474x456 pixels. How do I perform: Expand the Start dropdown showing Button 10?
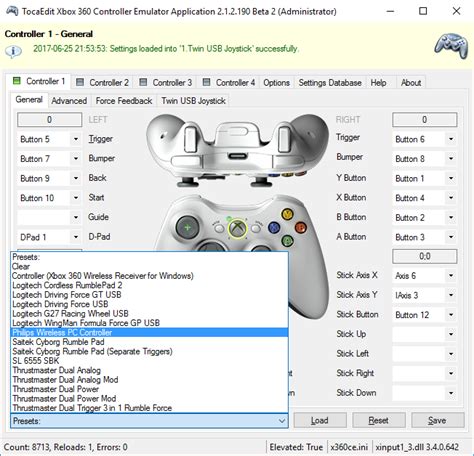(x=76, y=198)
